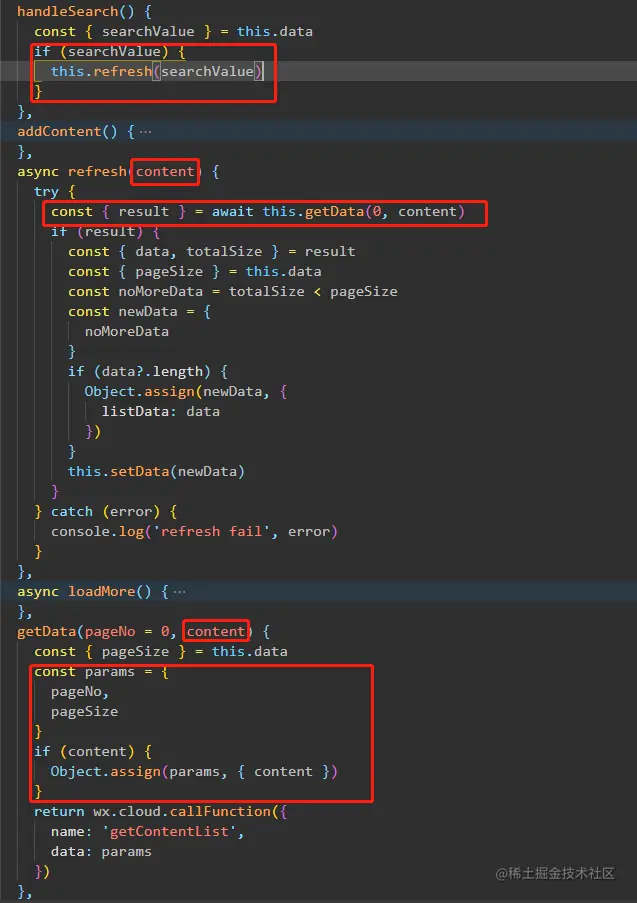Image resolution: width=637 pixels, height=903 pixels.
Task: Click error inside the catch parentheses
Action: (131, 512)
